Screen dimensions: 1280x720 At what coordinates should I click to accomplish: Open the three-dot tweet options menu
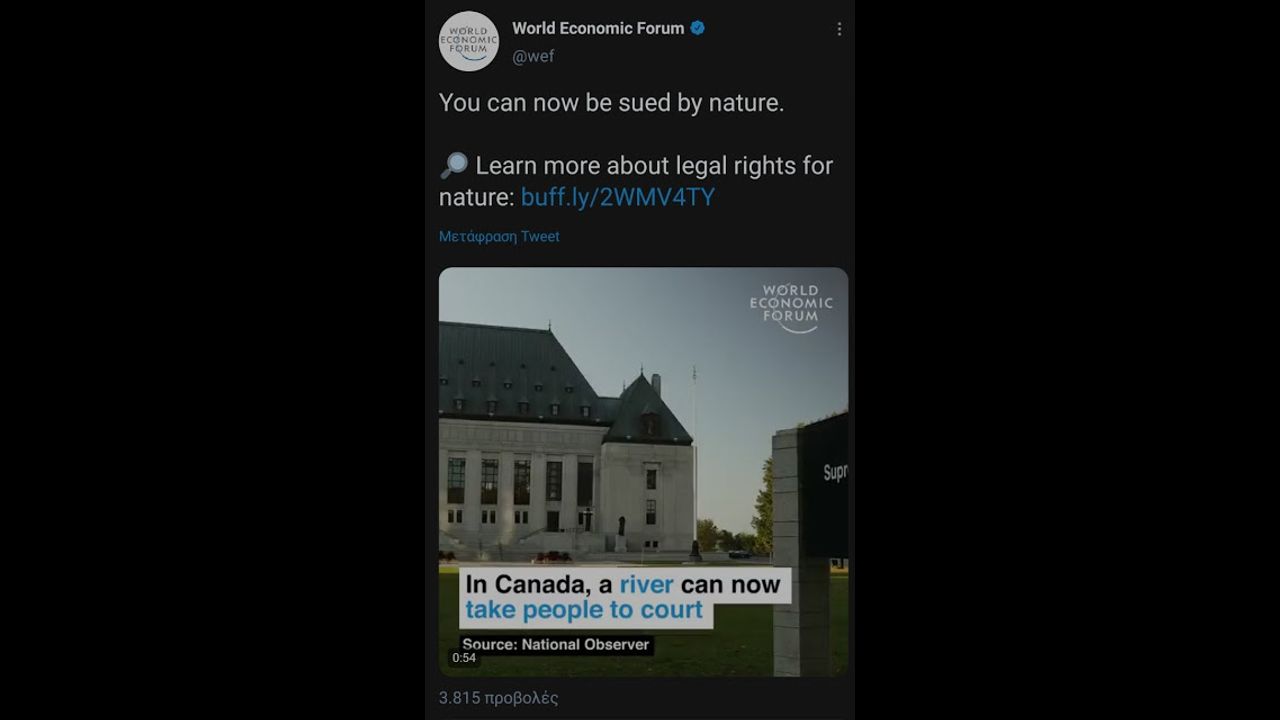839,29
